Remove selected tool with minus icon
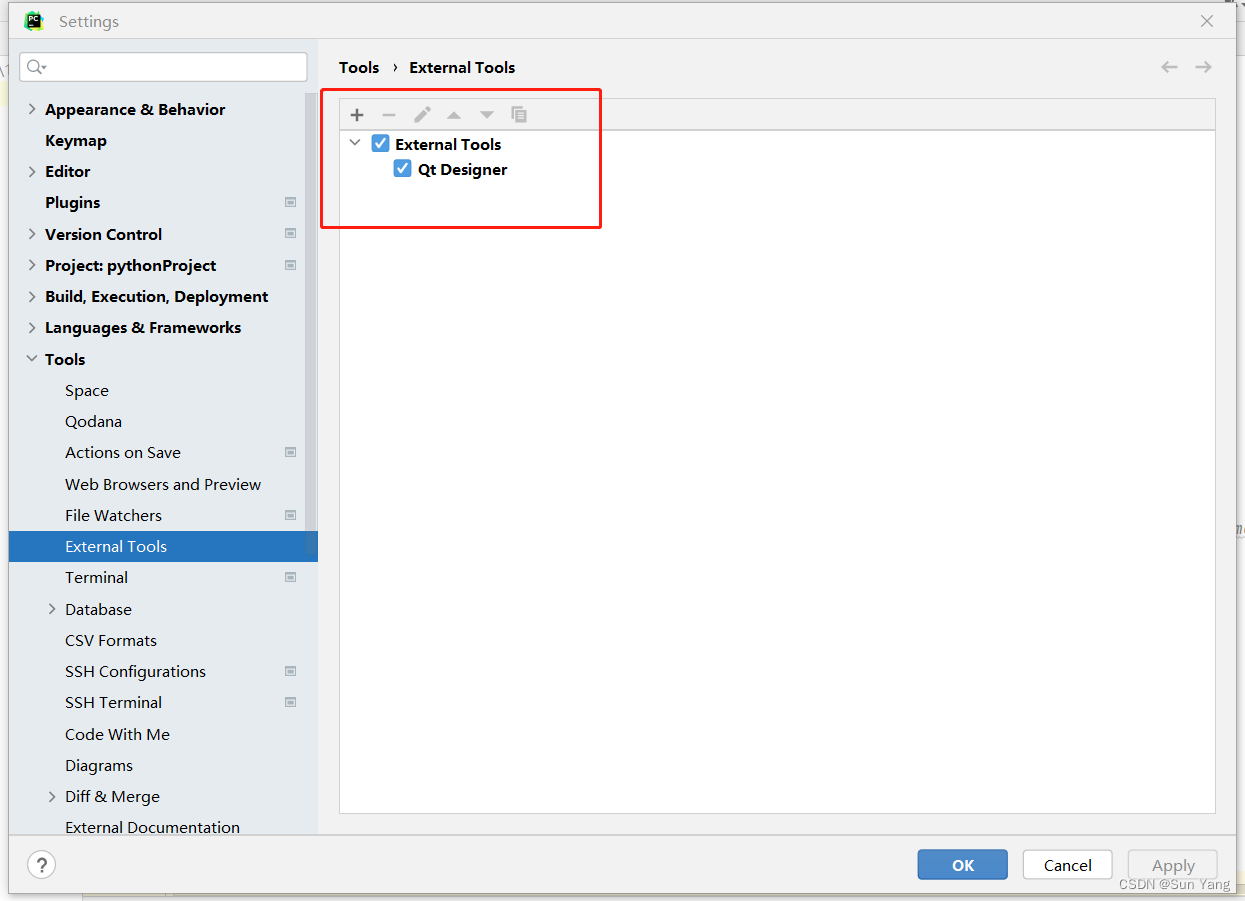Viewport: 1245px width, 901px height. click(389, 115)
